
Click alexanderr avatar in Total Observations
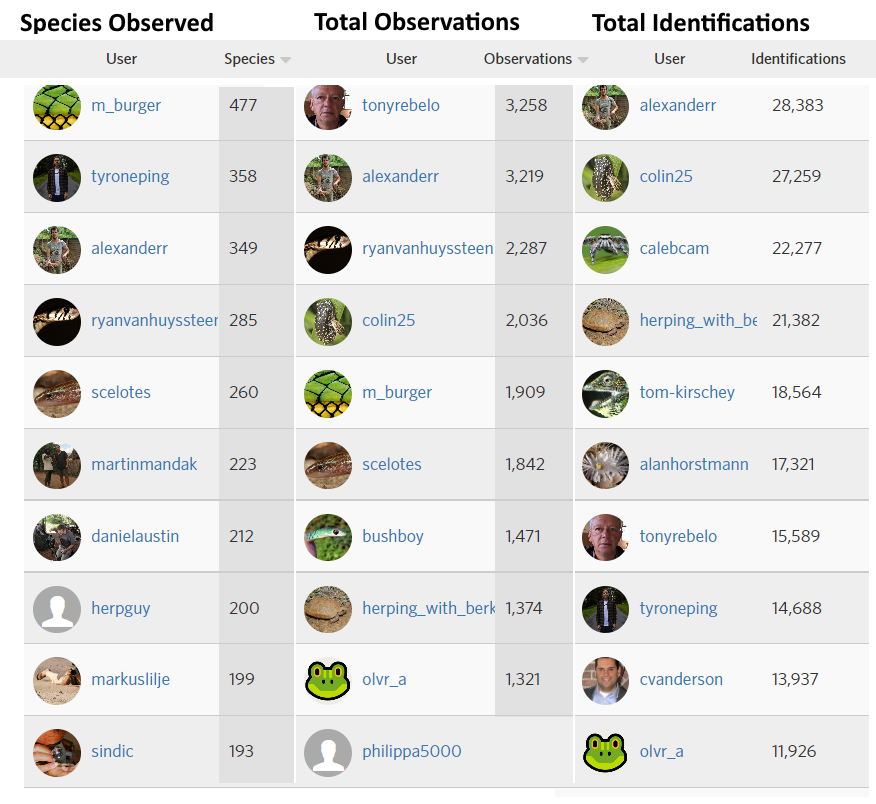coord(328,178)
